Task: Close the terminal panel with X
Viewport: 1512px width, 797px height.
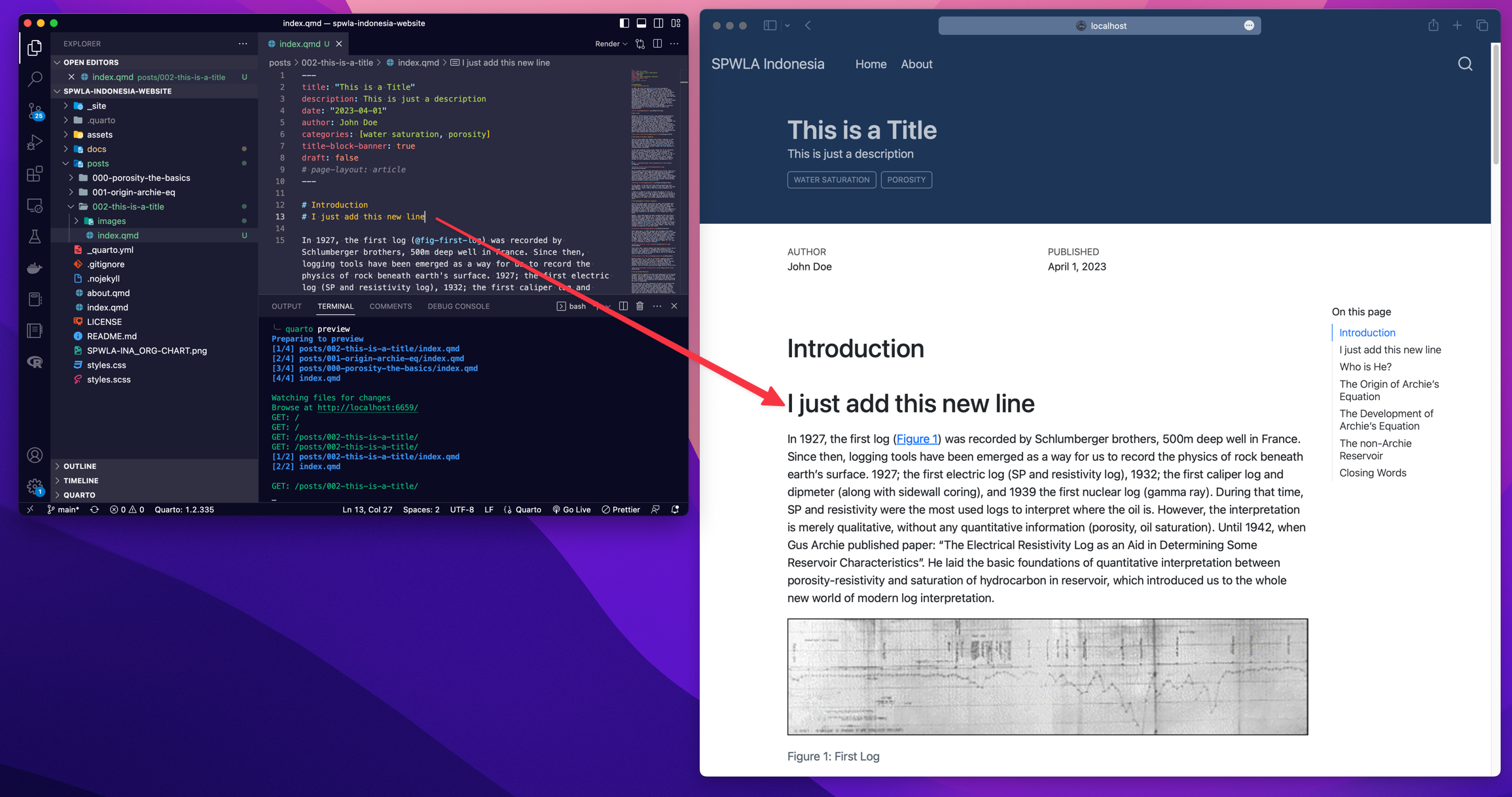Action: [674, 306]
